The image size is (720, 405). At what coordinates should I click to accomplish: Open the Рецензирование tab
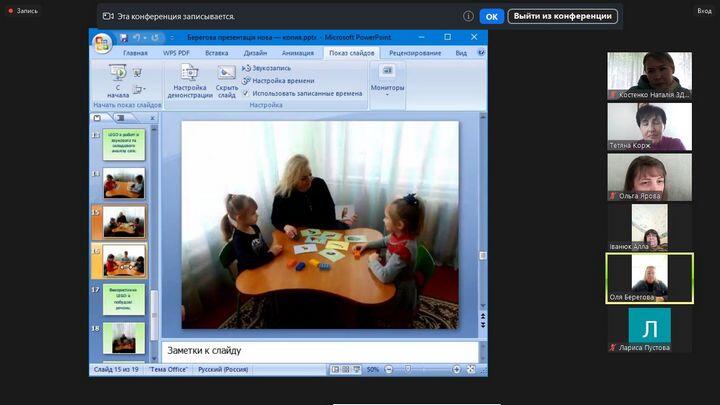coord(415,53)
